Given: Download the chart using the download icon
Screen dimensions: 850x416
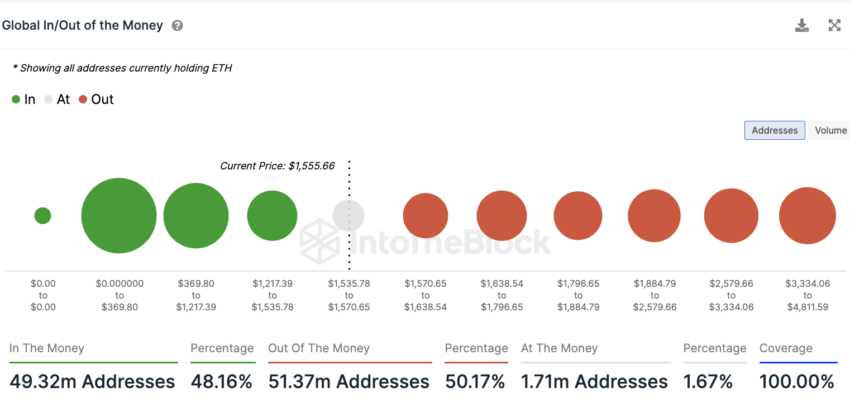Looking at the screenshot, I should point(802,25).
